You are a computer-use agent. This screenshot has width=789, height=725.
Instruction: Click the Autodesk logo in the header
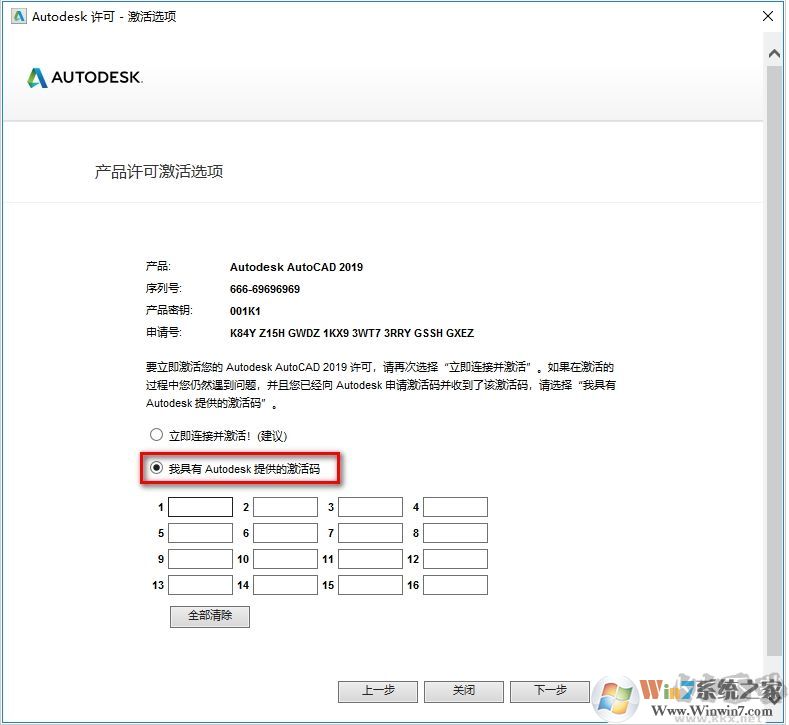[85, 78]
